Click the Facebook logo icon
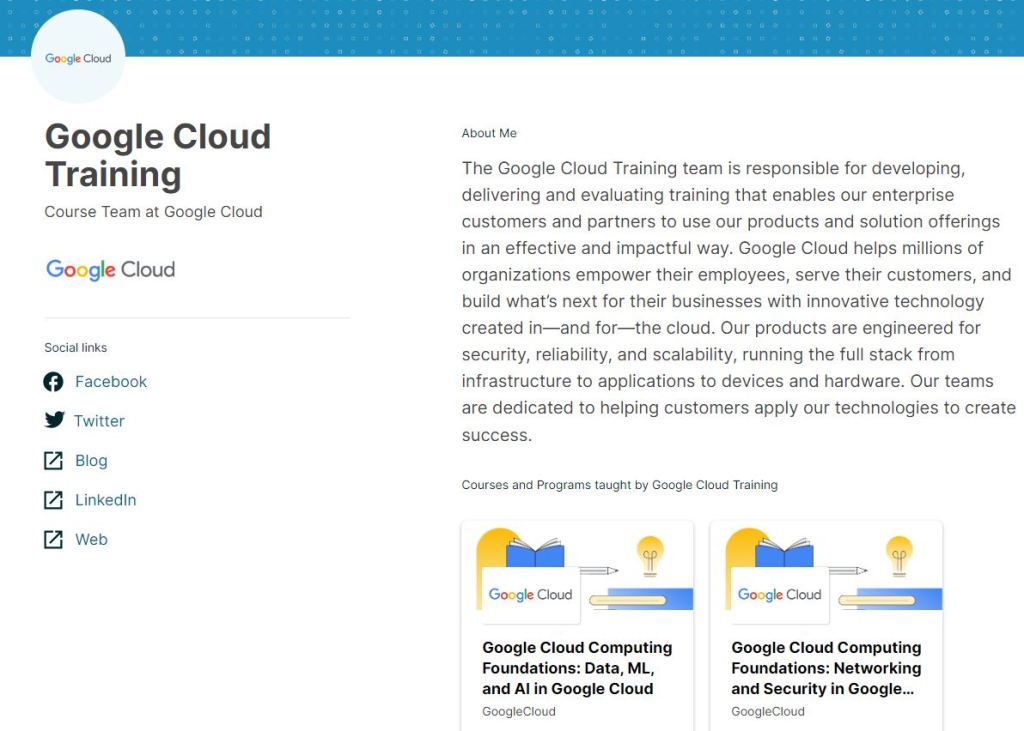The height and width of the screenshot is (731, 1024). (x=54, y=382)
